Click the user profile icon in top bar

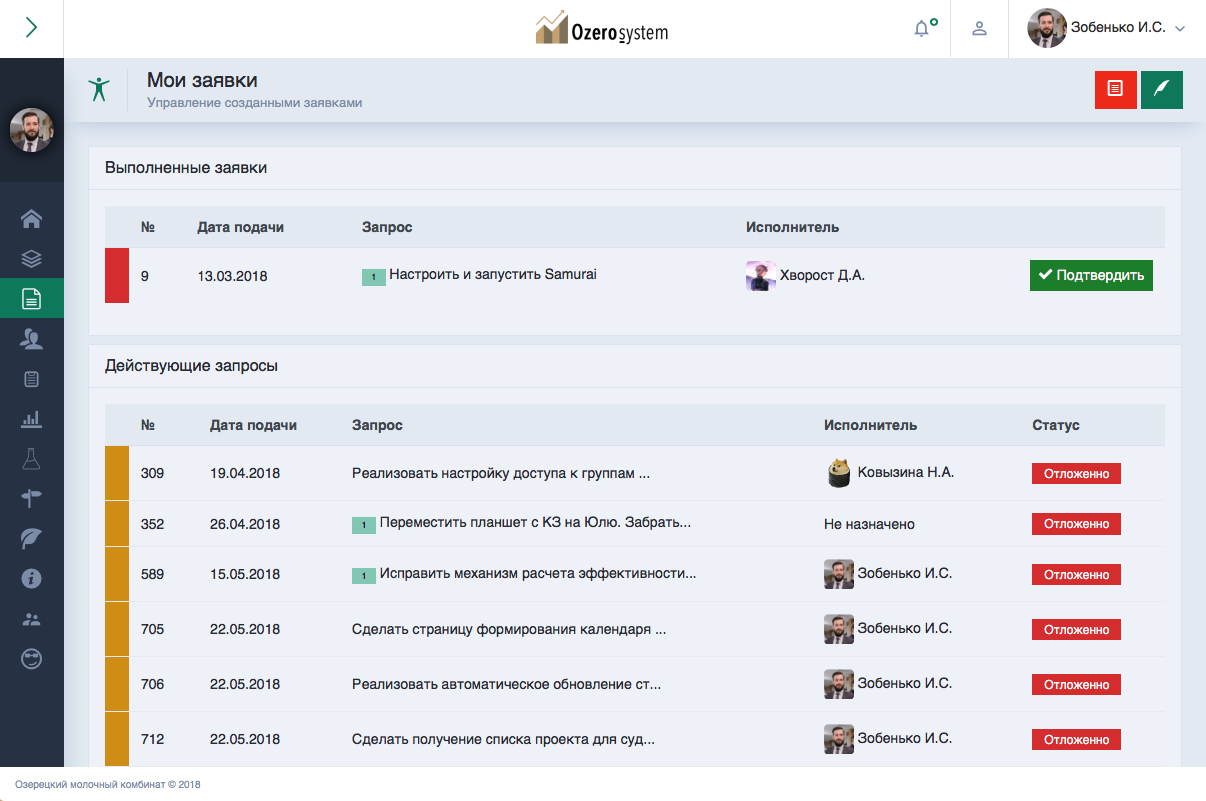(980, 29)
